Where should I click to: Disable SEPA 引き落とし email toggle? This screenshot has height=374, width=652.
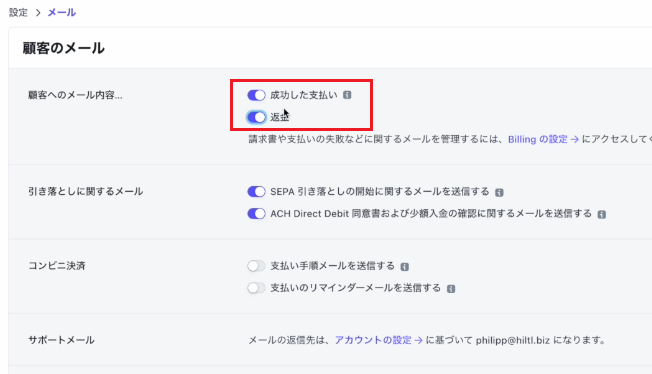coord(256,191)
